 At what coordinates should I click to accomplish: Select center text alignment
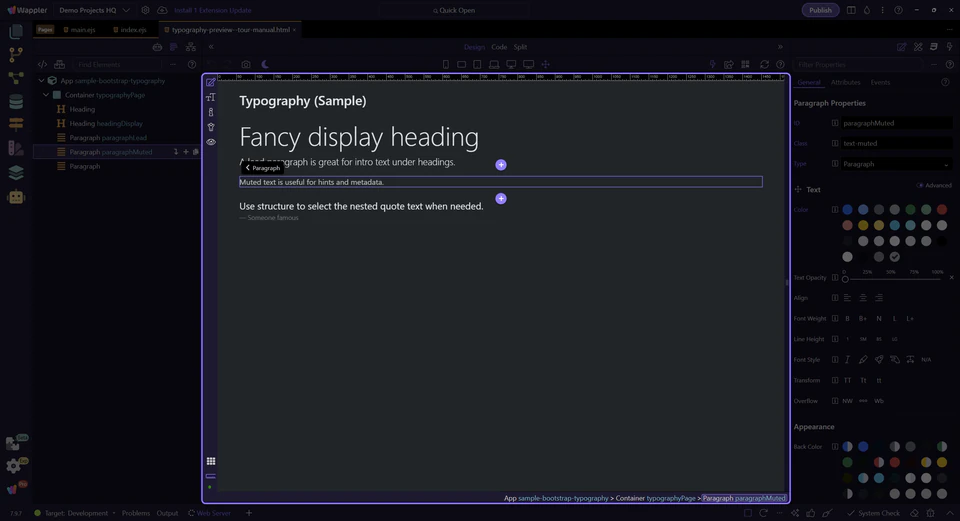pyautogui.click(x=863, y=298)
